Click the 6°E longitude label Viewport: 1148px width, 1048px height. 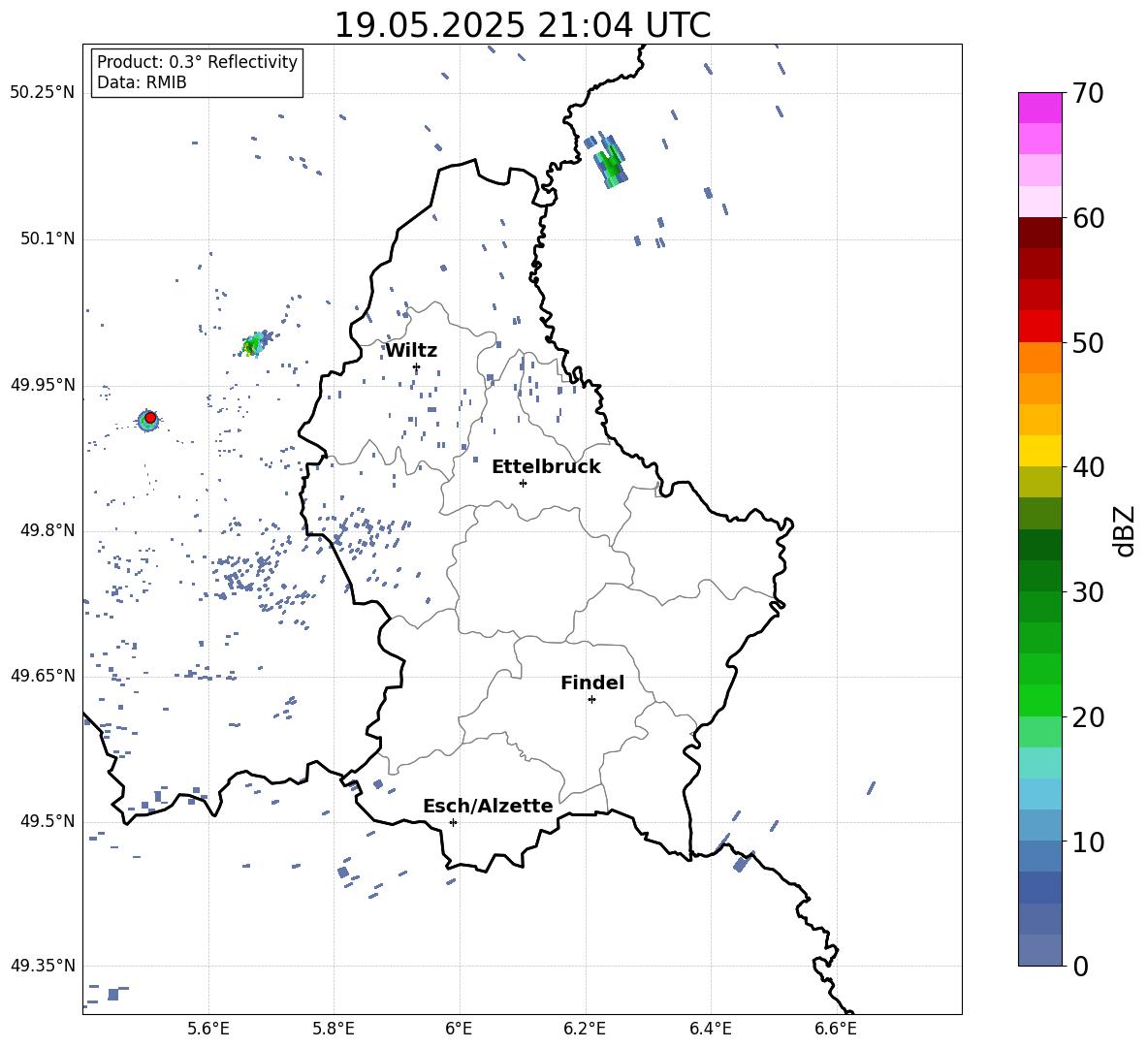[459, 1029]
